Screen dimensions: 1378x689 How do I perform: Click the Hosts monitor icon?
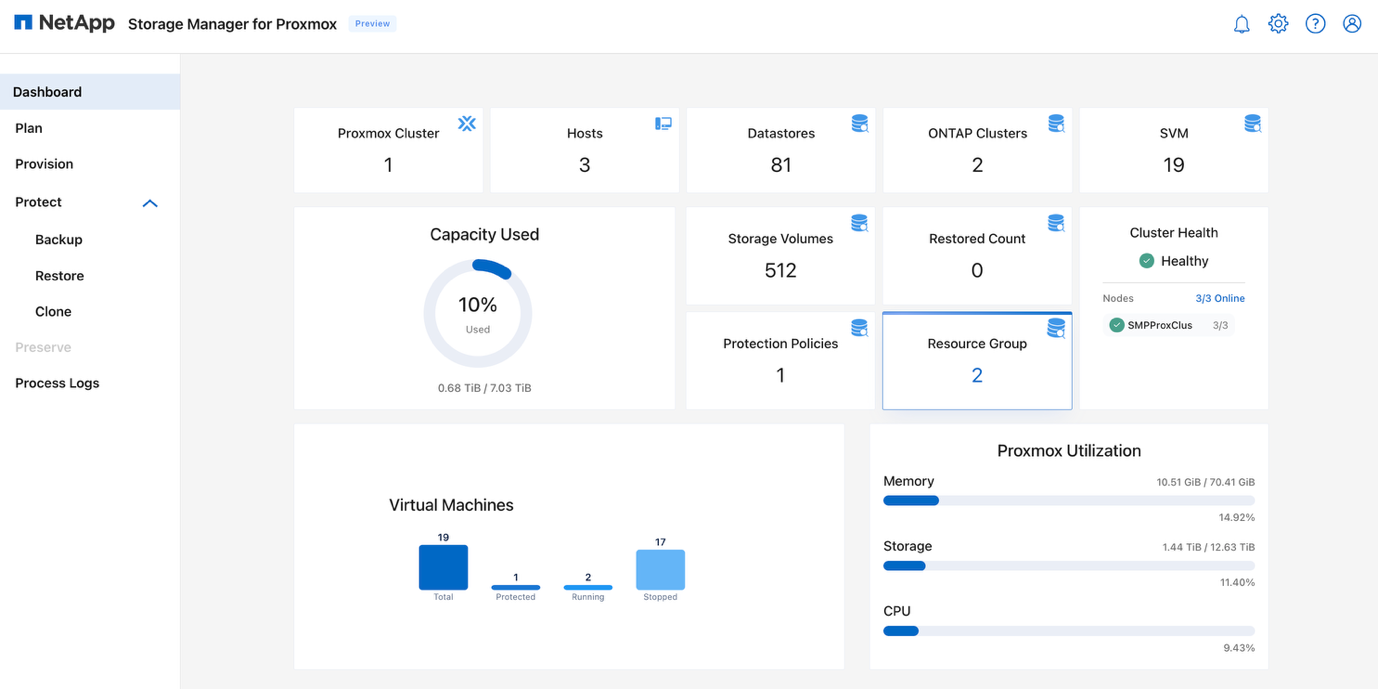click(x=663, y=123)
